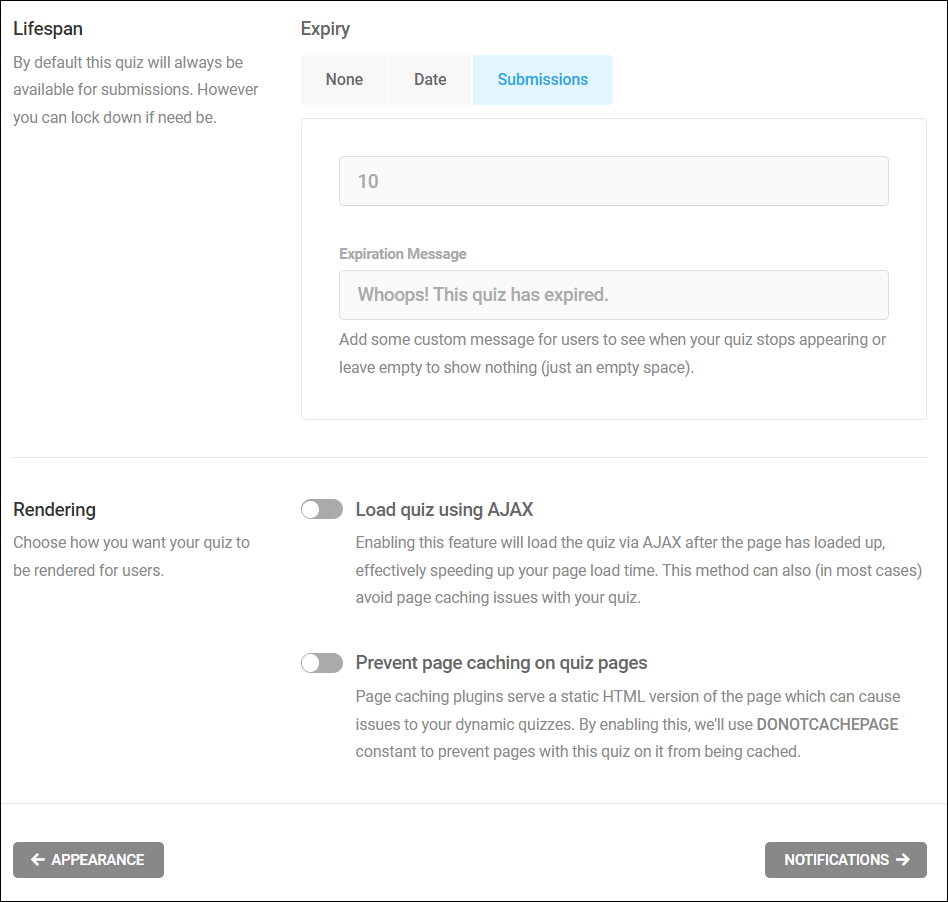Select the Date expiry tab

(430, 80)
